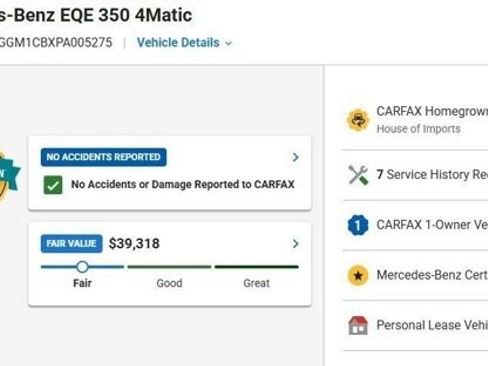Image resolution: width=488 pixels, height=366 pixels.
Task: Click the Good label under value bar
Action: tap(169, 283)
